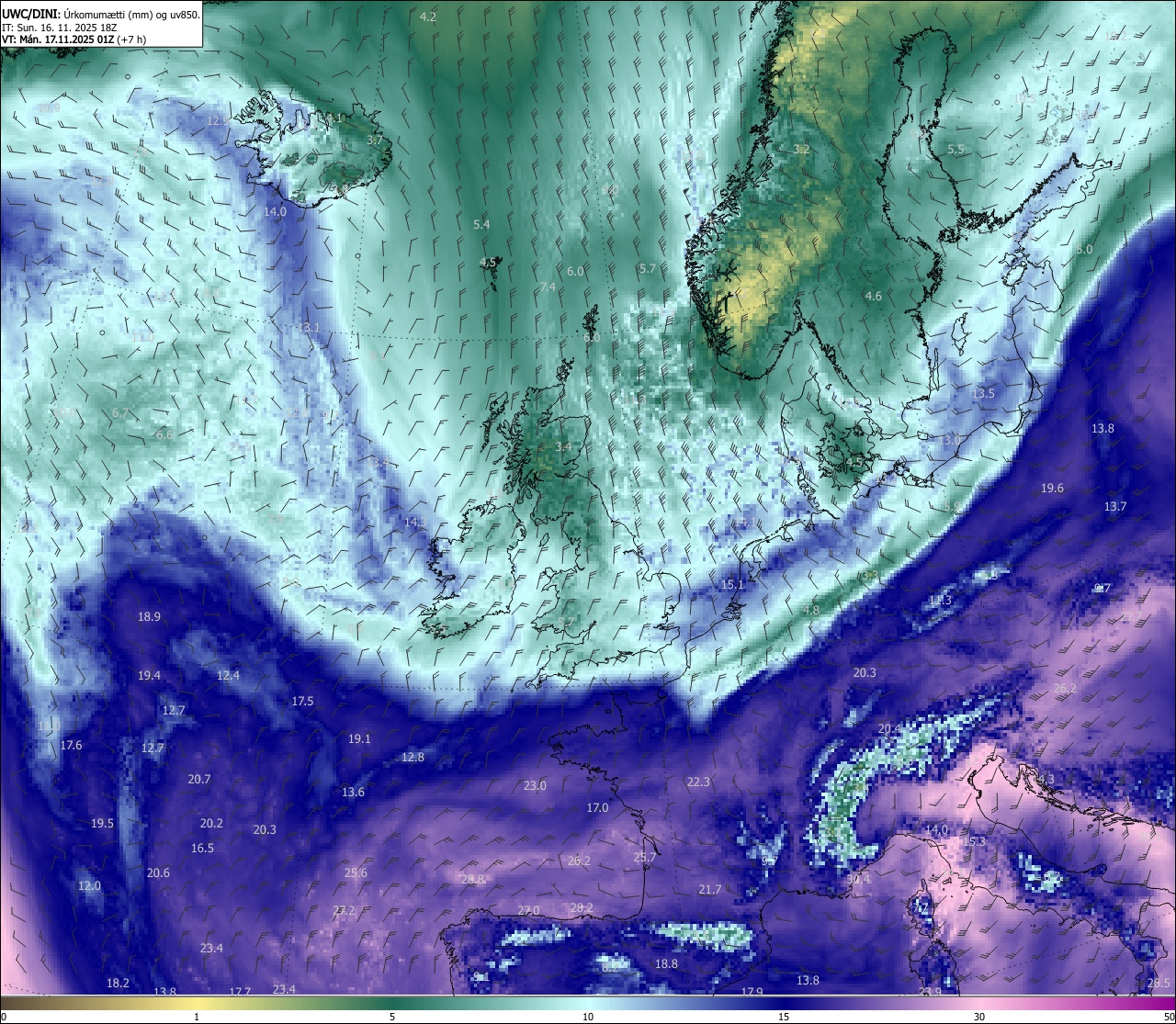
Task: Click the 17.0 value over western France
Action: (597, 808)
